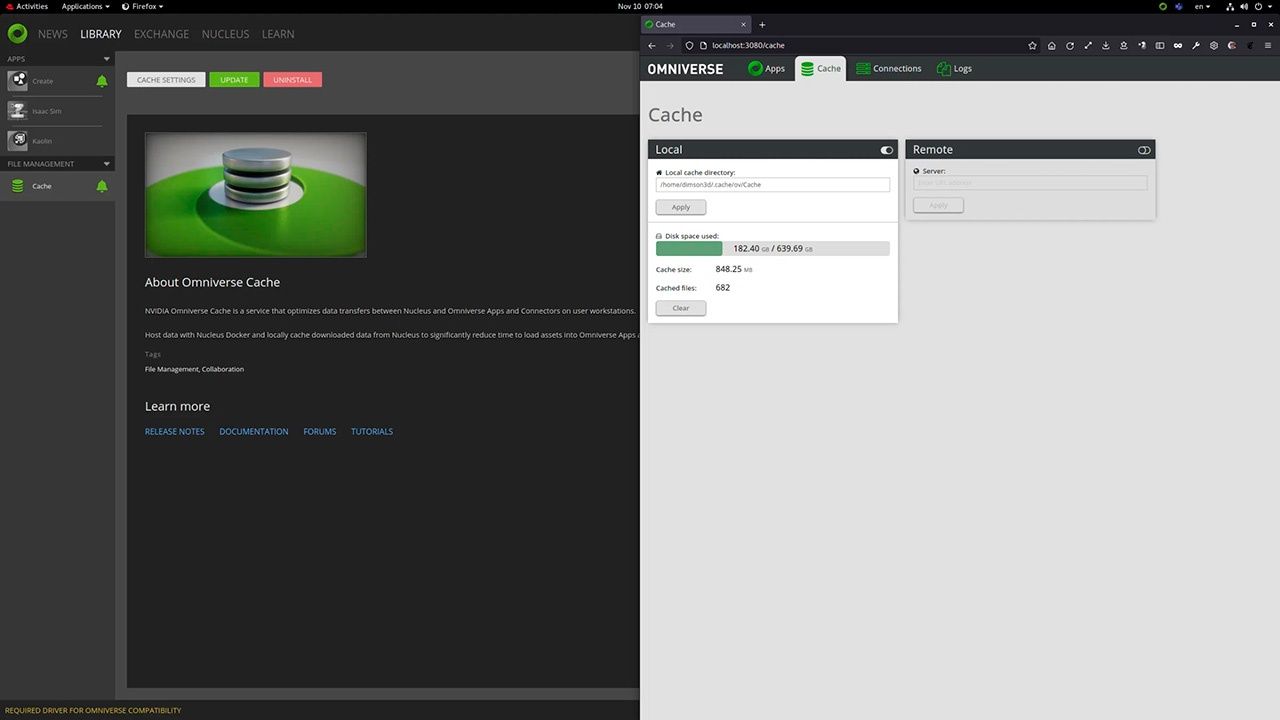Select the Kaolin app icon

coord(17,141)
